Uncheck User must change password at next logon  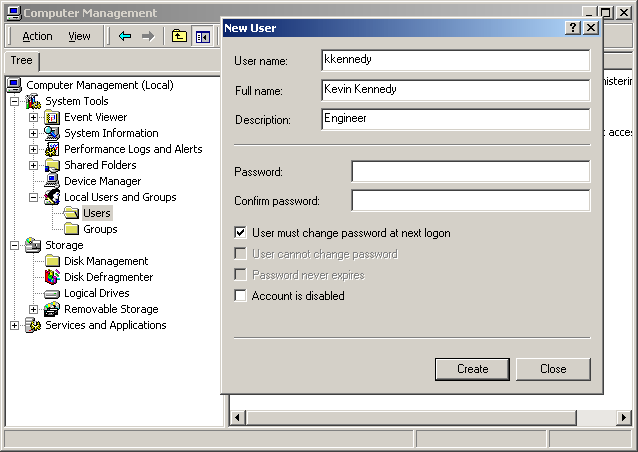click(x=240, y=233)
